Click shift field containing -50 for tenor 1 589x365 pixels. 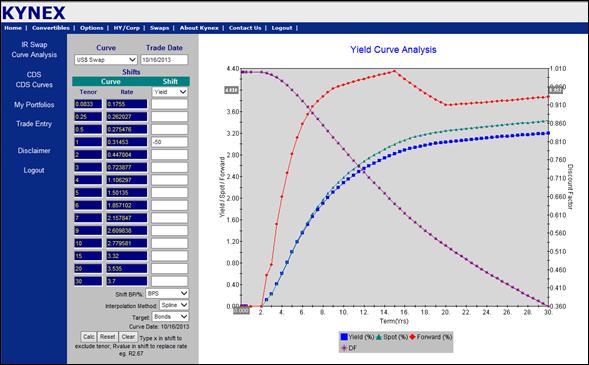(x=169, y=142)
